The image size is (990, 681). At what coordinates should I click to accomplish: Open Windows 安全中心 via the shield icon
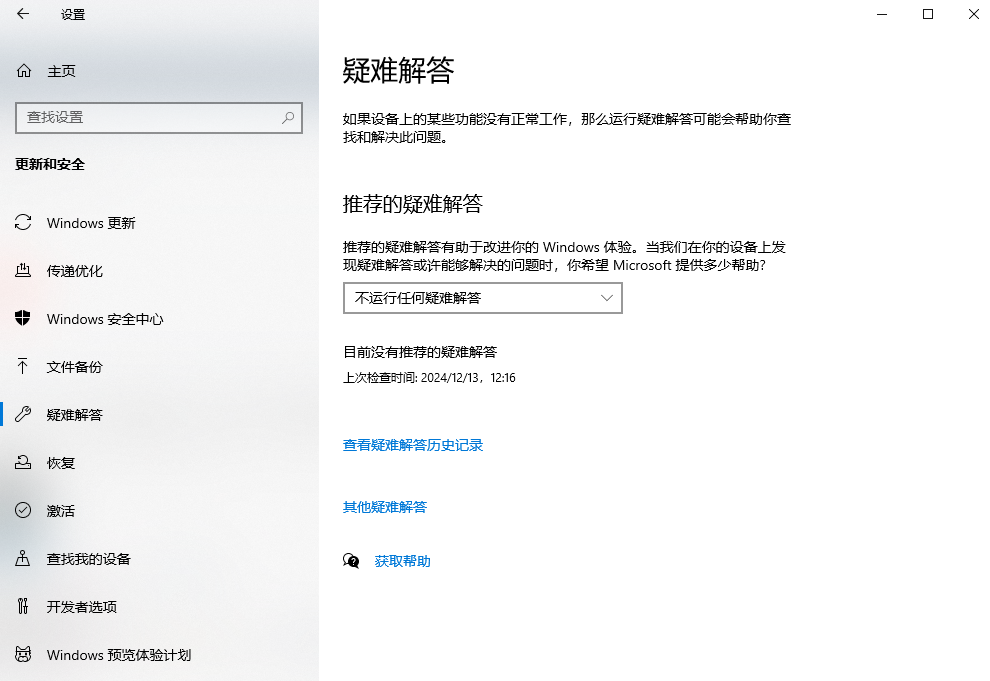(x=22, y=319)
